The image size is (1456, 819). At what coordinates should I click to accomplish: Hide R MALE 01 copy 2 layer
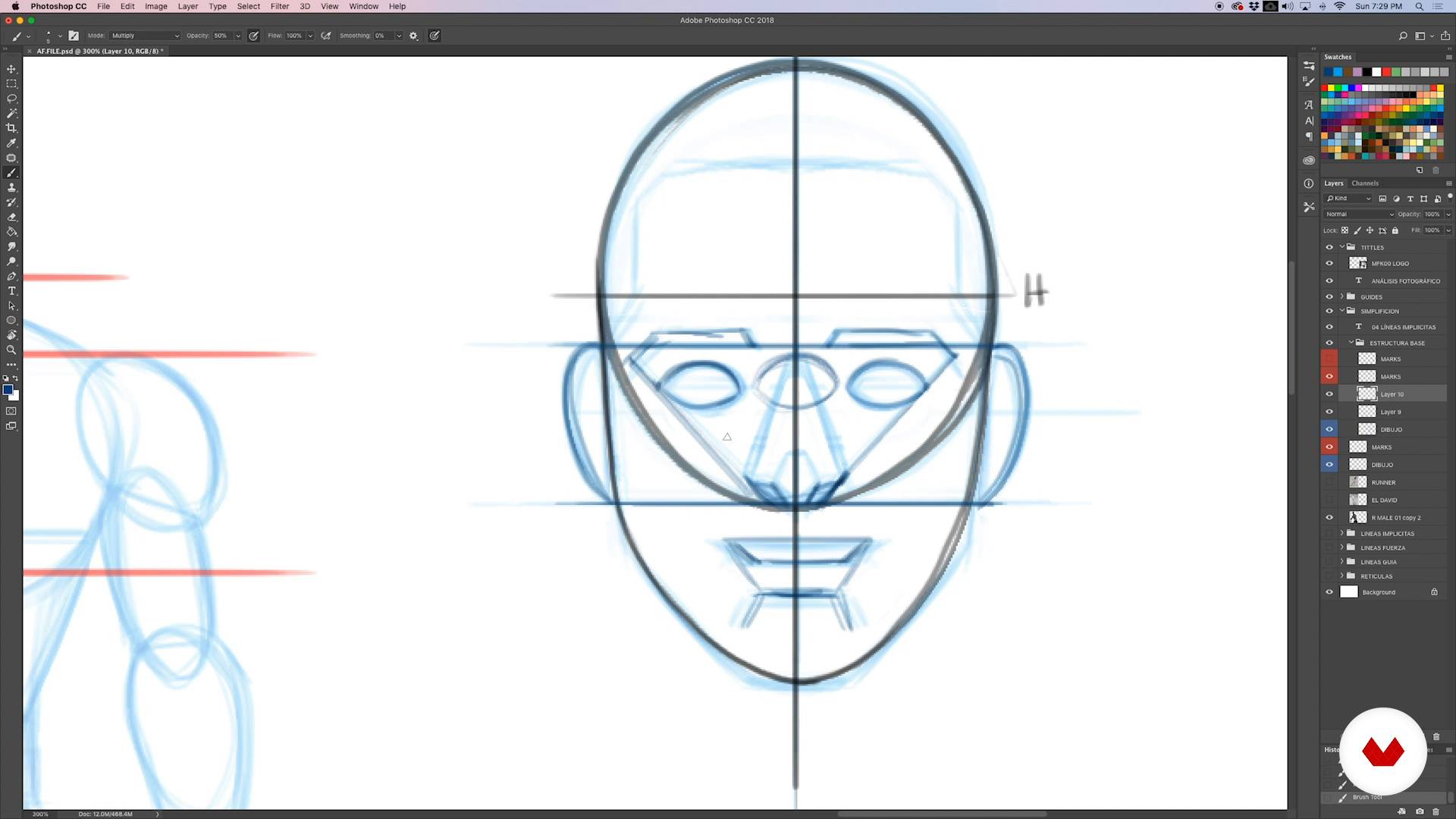(1329, 518)
